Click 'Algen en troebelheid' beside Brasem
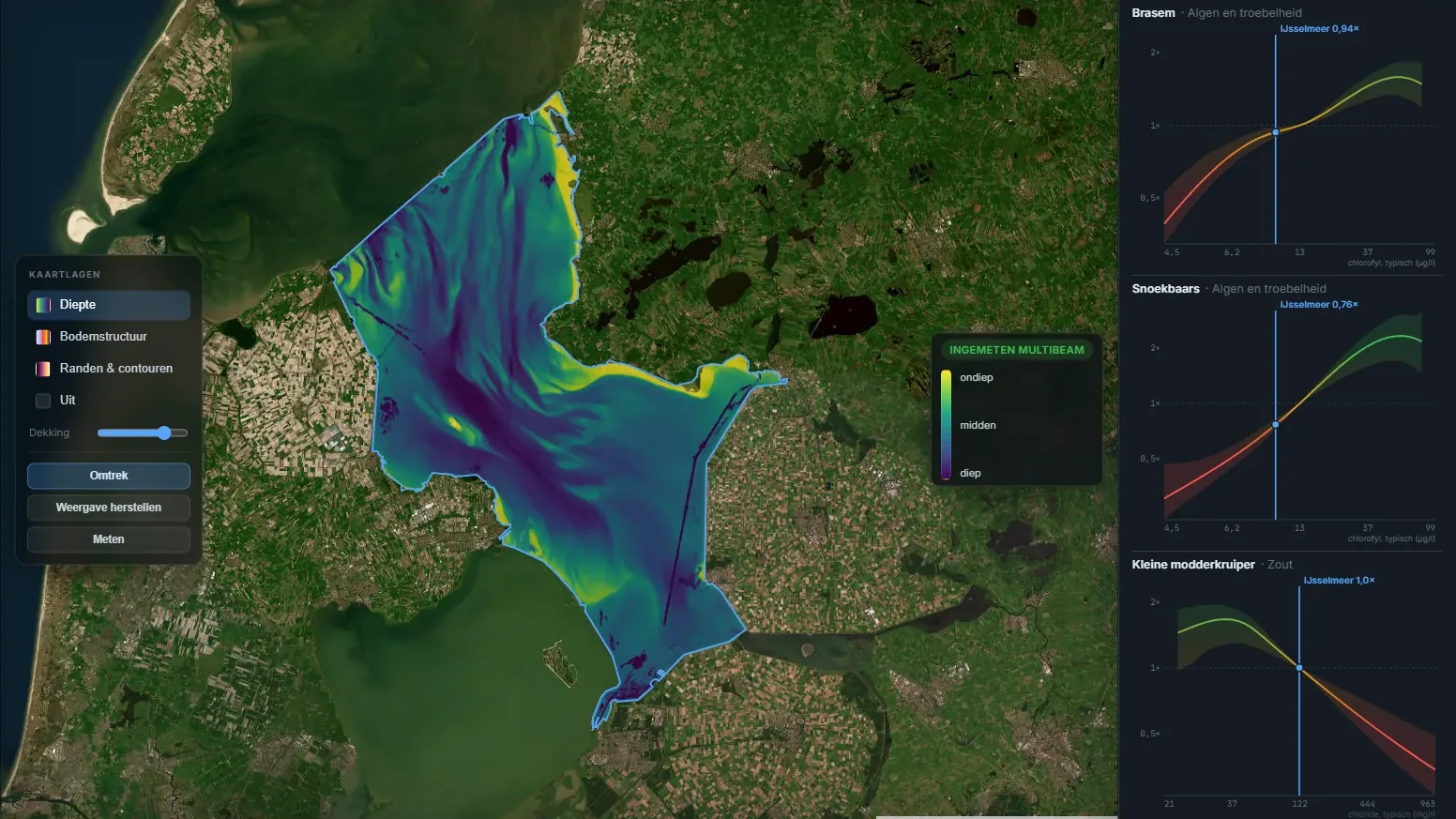The height and width of the screenshot is (819, 1456). [1245, 13]
